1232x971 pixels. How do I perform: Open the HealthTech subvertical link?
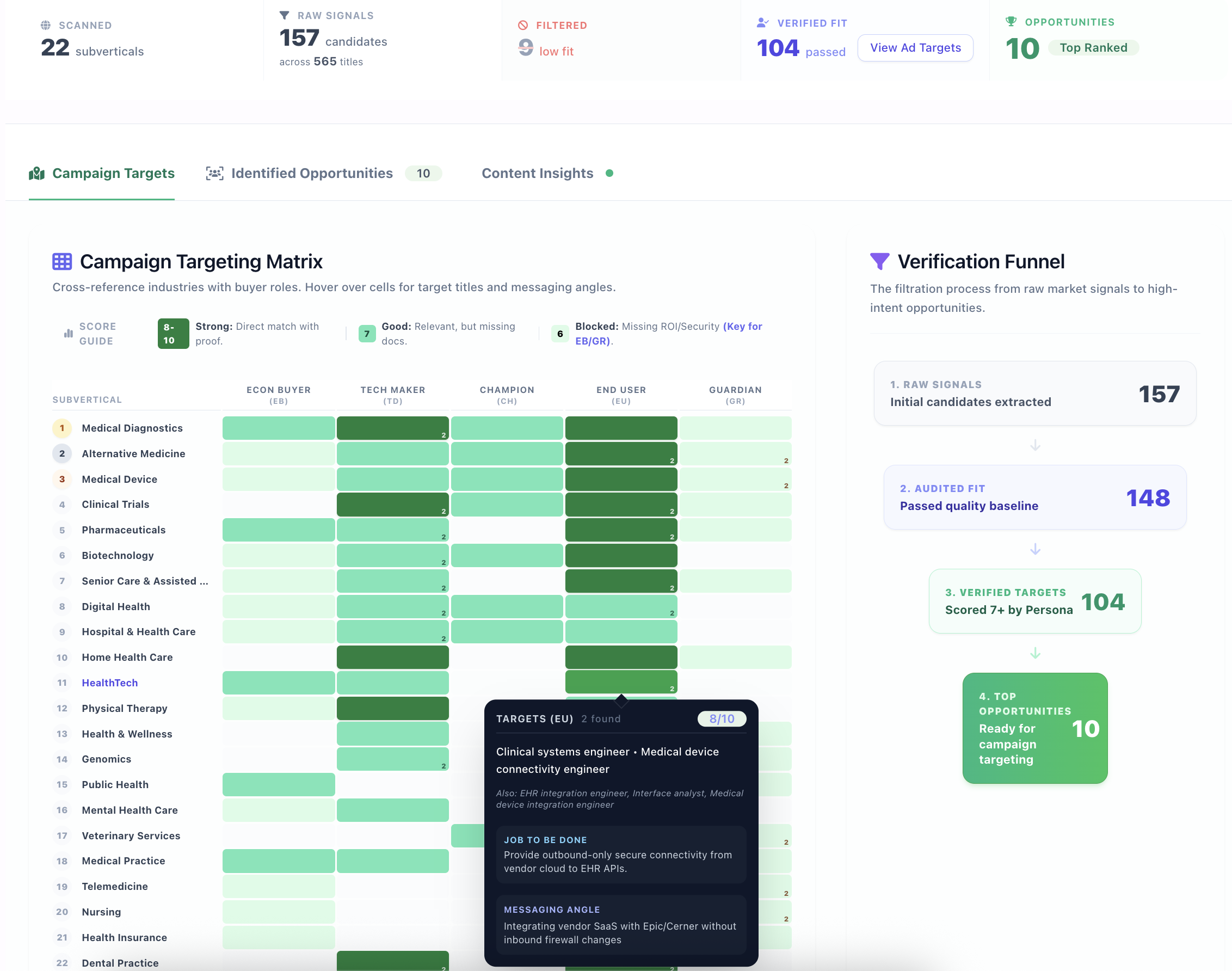pyautogui.click(x=110, y=683)
